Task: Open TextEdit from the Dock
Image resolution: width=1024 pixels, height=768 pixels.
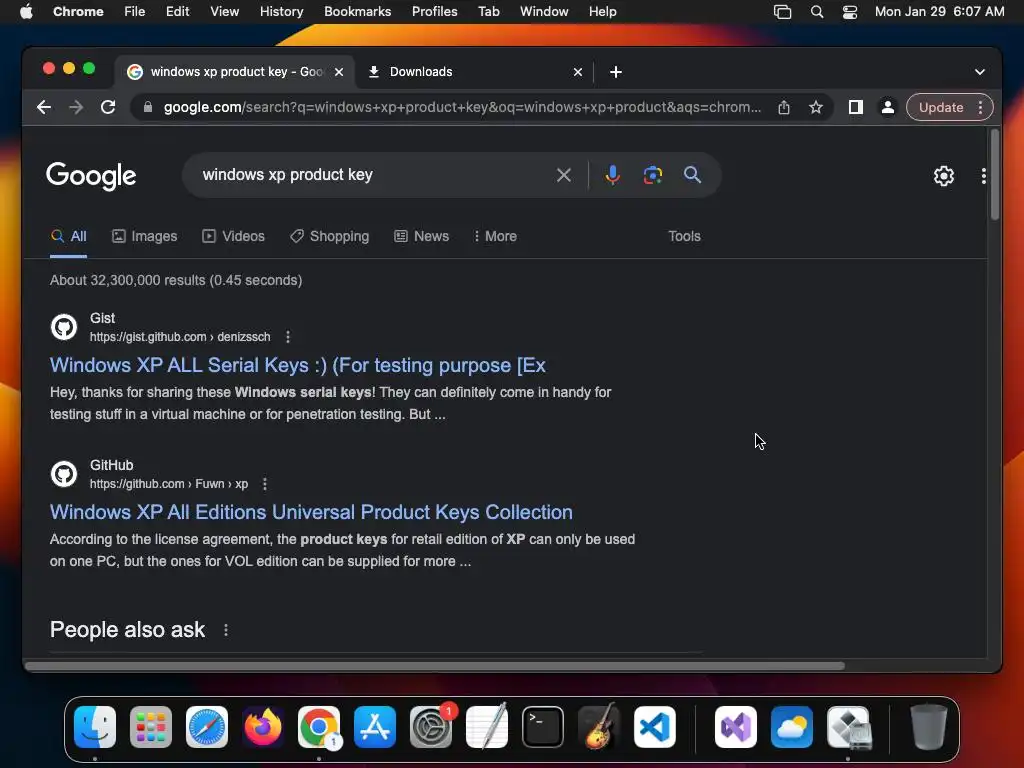Action: tap(487, 727)
